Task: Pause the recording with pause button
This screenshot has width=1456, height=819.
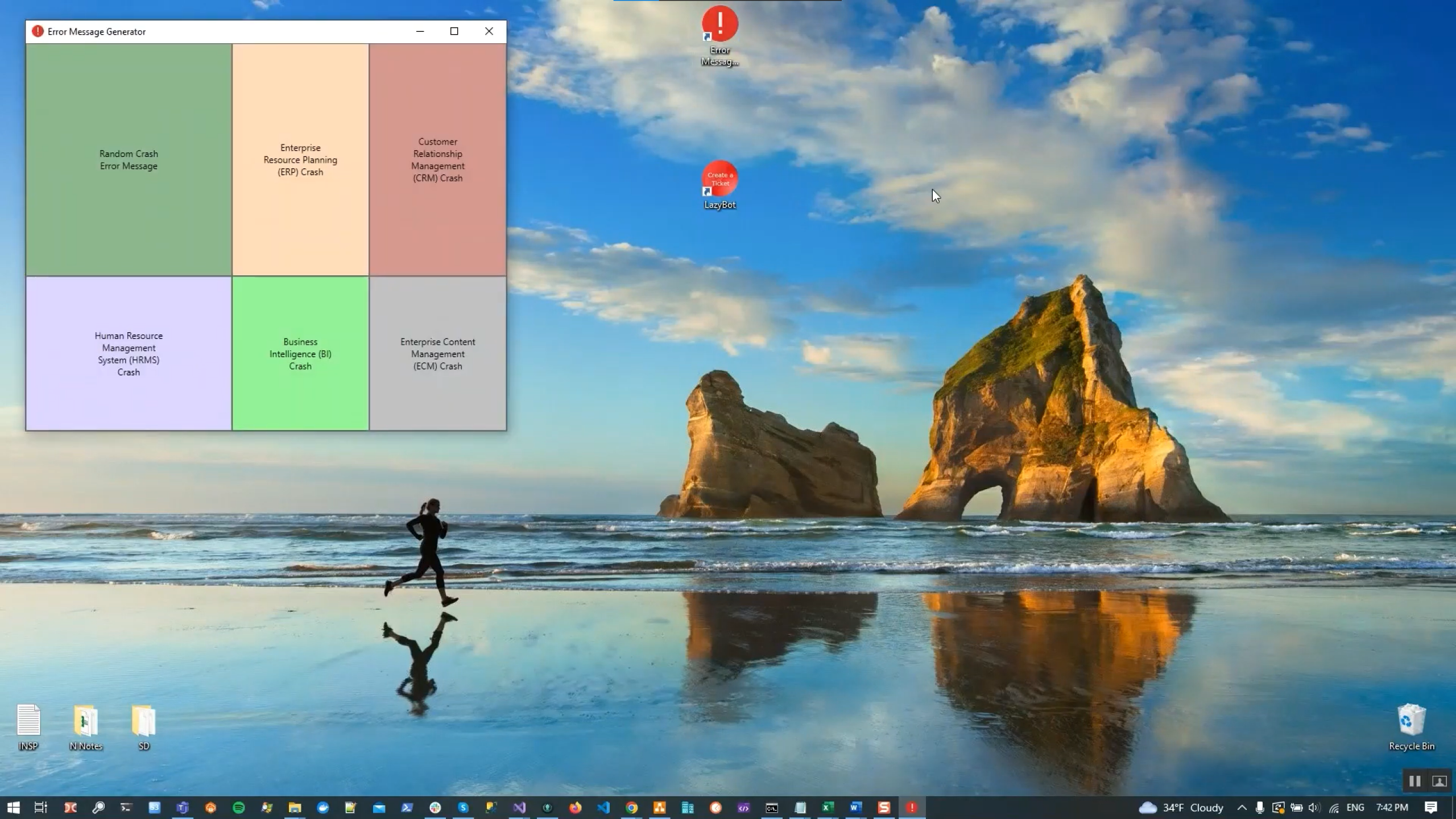Action: (x=1415, y=781)
